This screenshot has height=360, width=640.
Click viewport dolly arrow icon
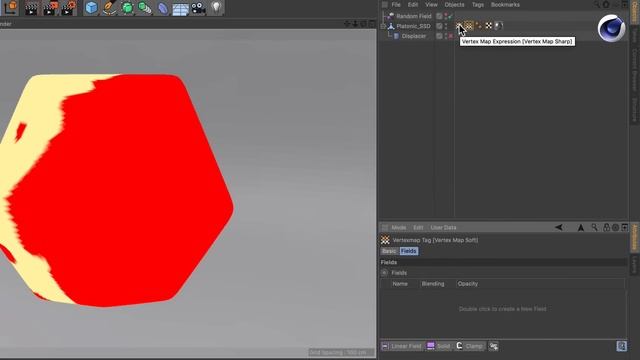[x=355, y=24]
